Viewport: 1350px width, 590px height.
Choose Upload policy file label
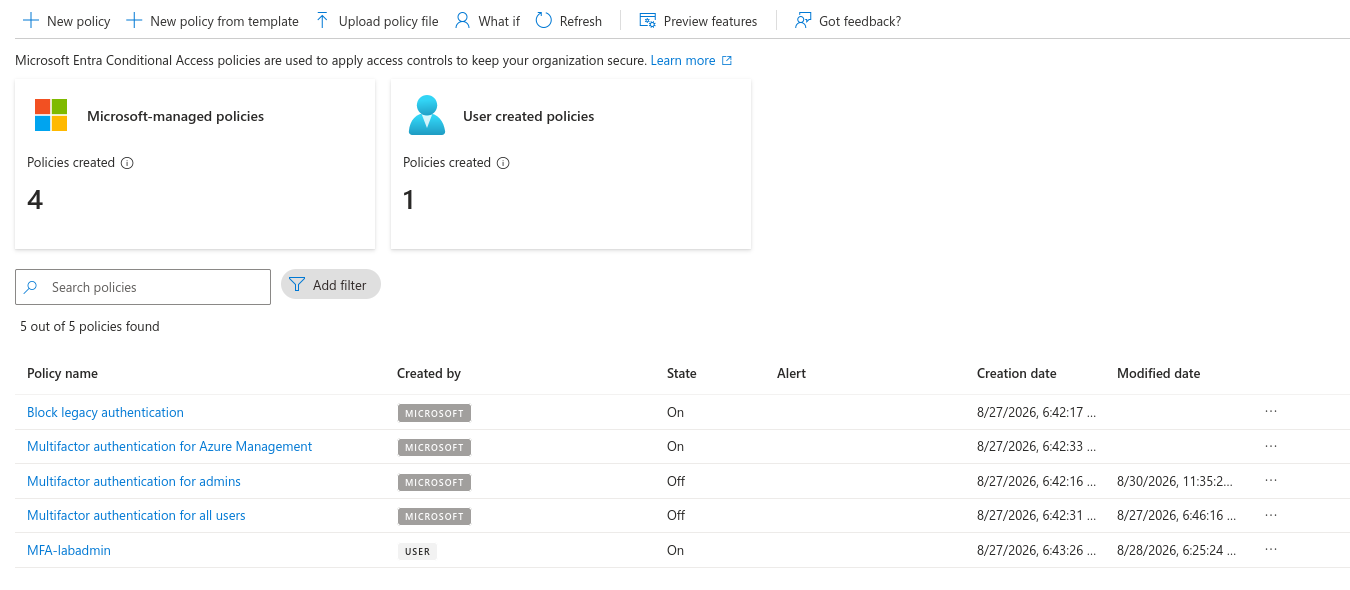(388, 21)
